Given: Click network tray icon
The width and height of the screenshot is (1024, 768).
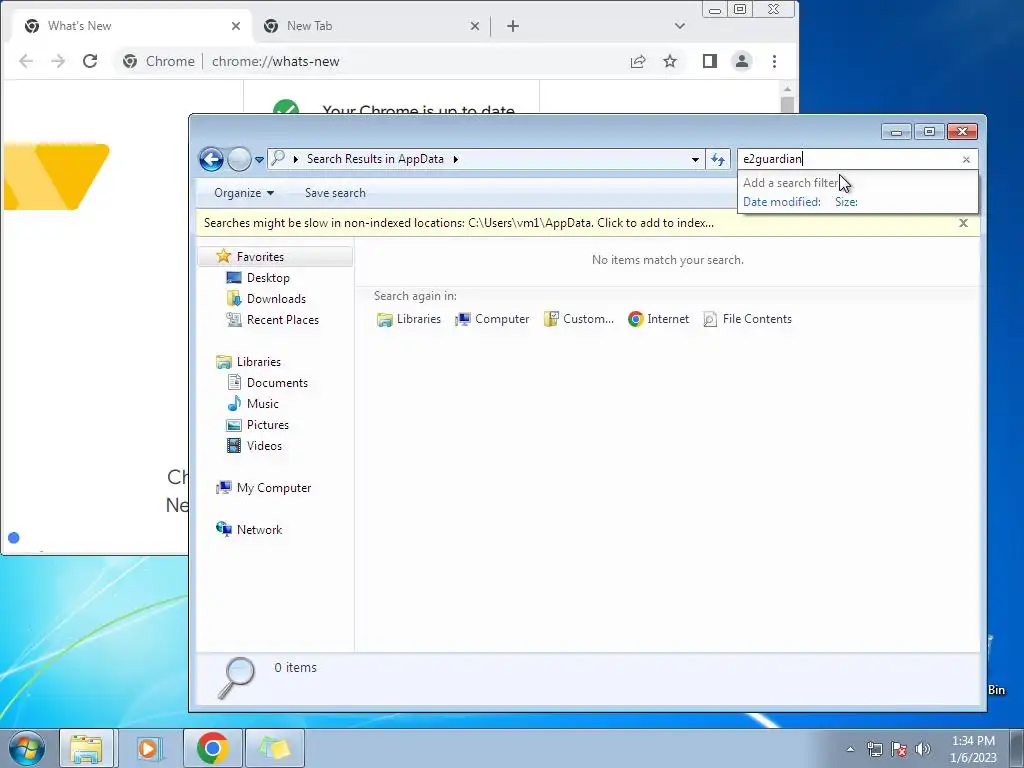Looking at the screenshot, I should tap(874, 749).
